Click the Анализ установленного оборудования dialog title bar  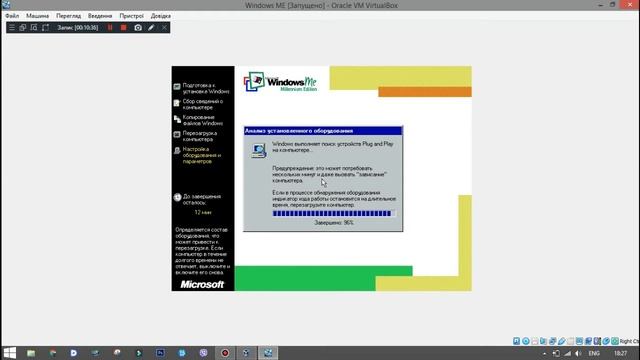(323, 131)
